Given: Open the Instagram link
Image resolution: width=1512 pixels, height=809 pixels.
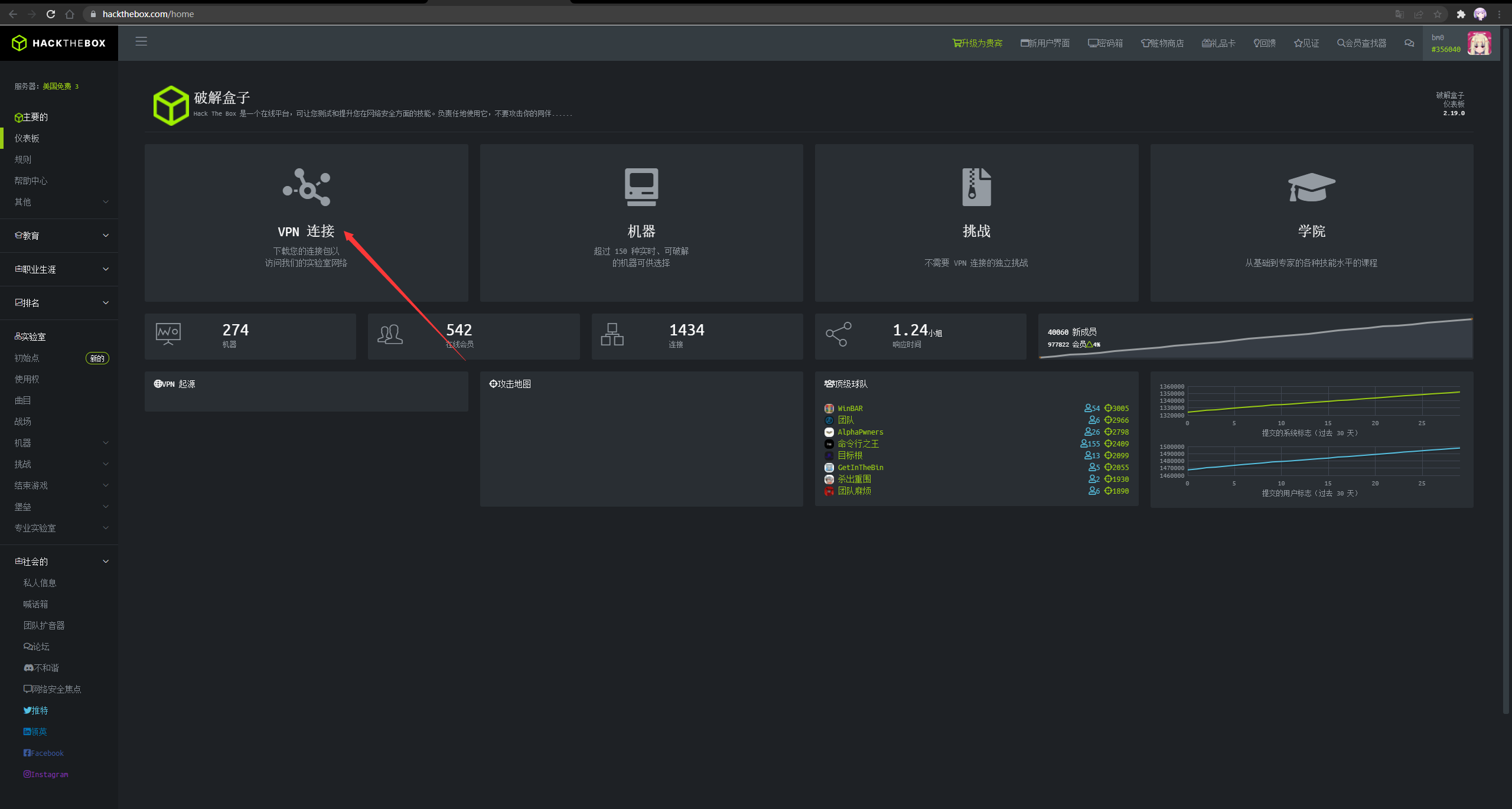Looking at the screenshot, I should [45, 774].
